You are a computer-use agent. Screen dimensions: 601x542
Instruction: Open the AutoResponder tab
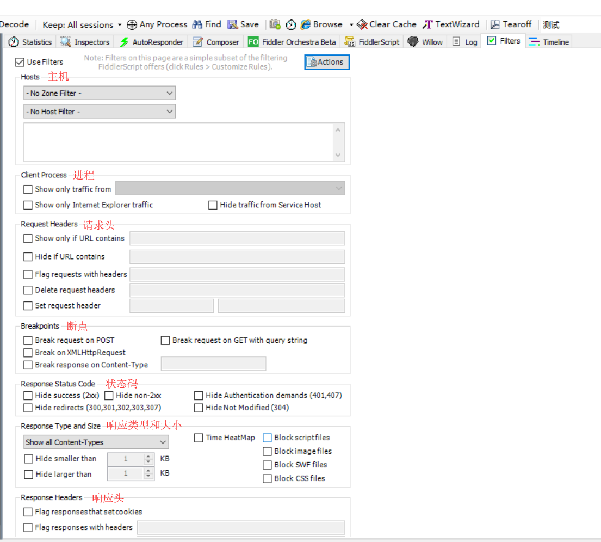(x=151, y=42)
